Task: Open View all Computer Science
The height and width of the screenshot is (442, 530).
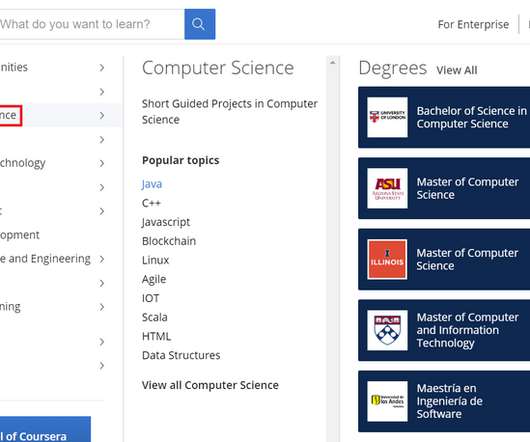Action: [x=210, y=385]
